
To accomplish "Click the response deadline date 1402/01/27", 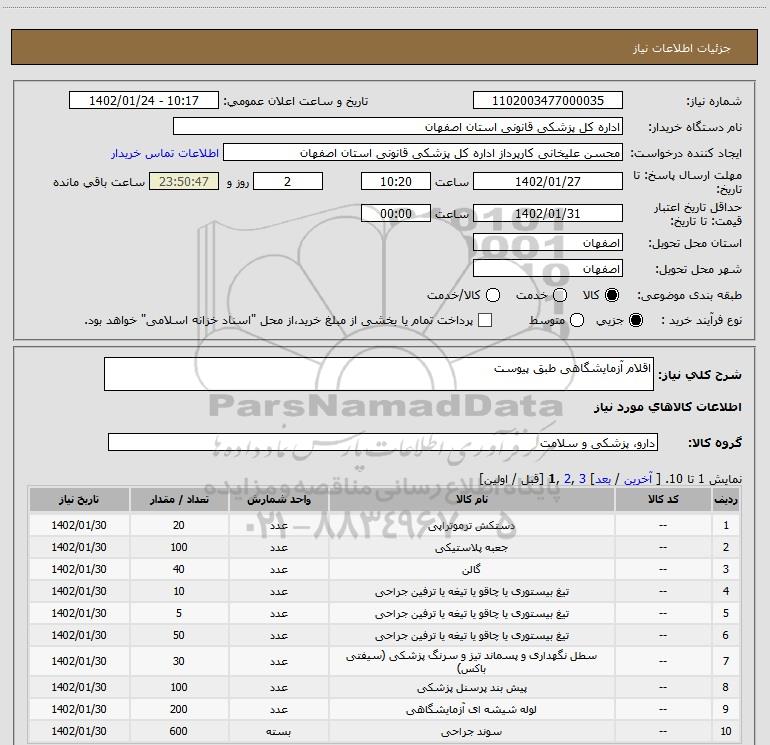I will tap(548, 181).
